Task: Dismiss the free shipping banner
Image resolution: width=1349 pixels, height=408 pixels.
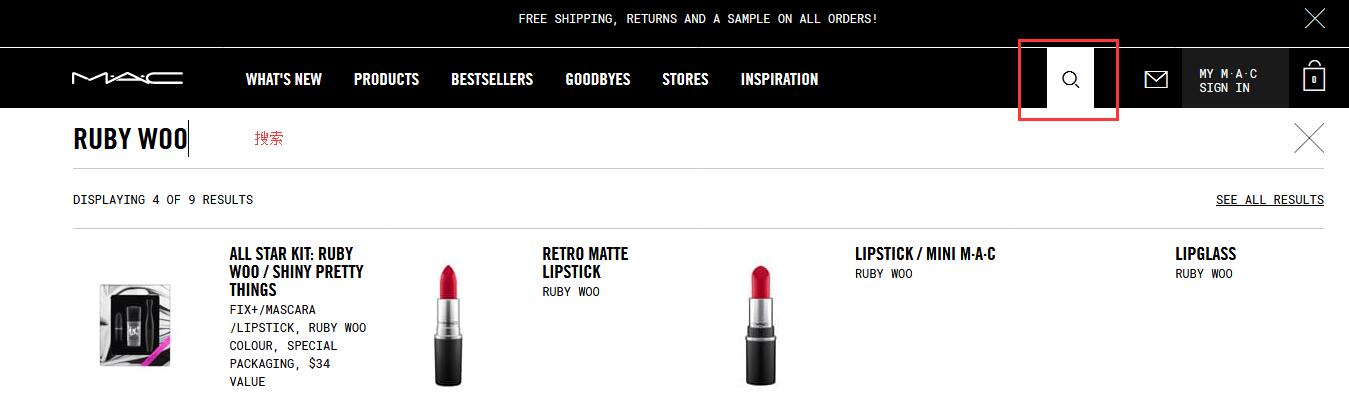Action: 1315,18
